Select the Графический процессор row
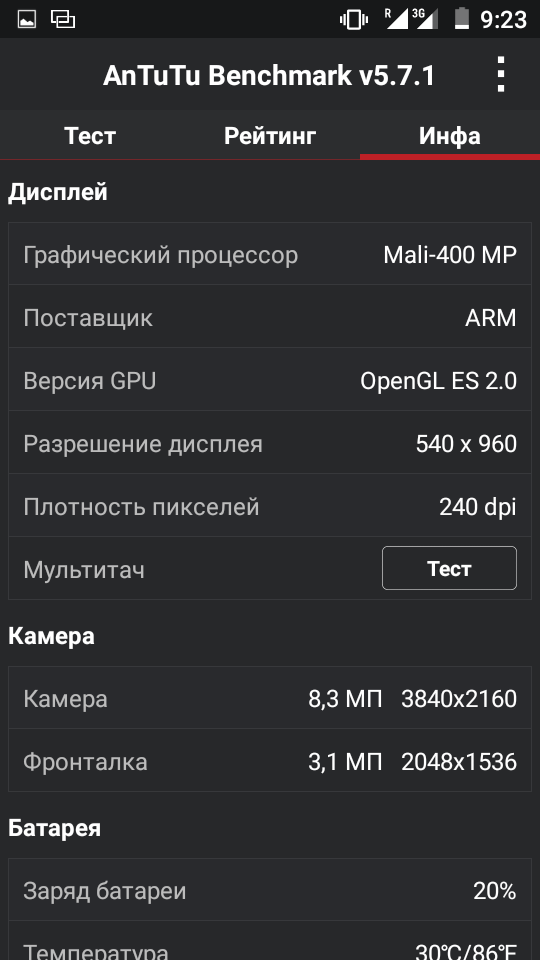The height and width of the screenshot is (960, 540). click(270, 254)
